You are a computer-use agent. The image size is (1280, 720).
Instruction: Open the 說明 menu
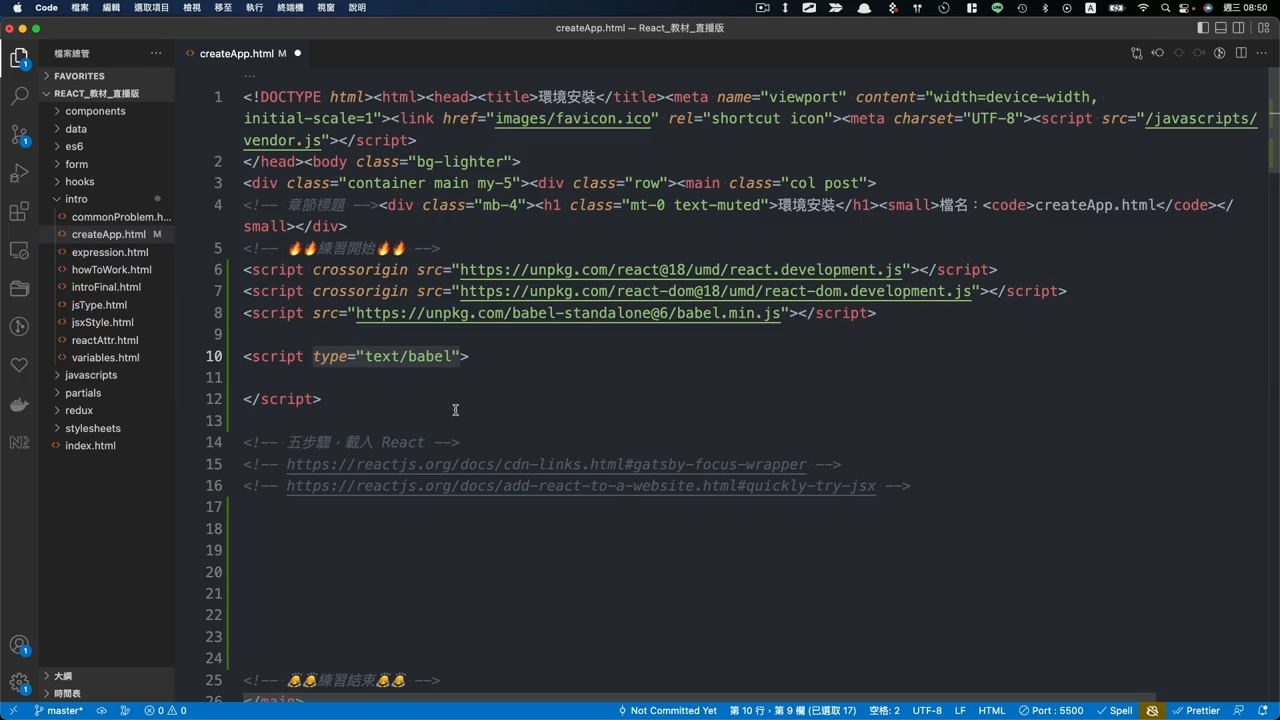point(357,7)
